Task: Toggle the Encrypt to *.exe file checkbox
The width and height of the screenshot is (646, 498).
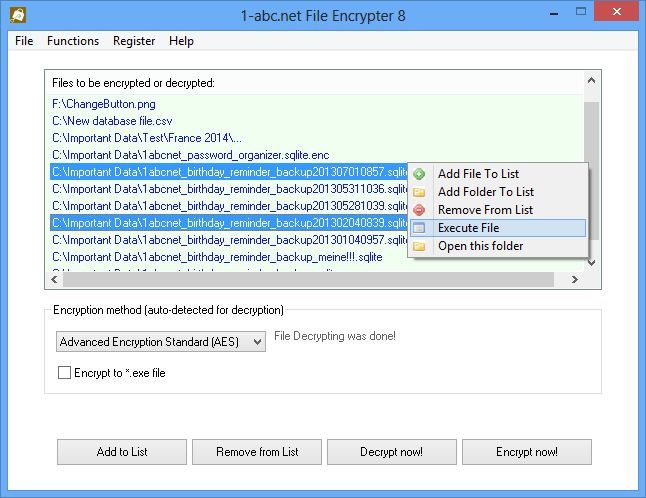Action: tap(64, 373)
